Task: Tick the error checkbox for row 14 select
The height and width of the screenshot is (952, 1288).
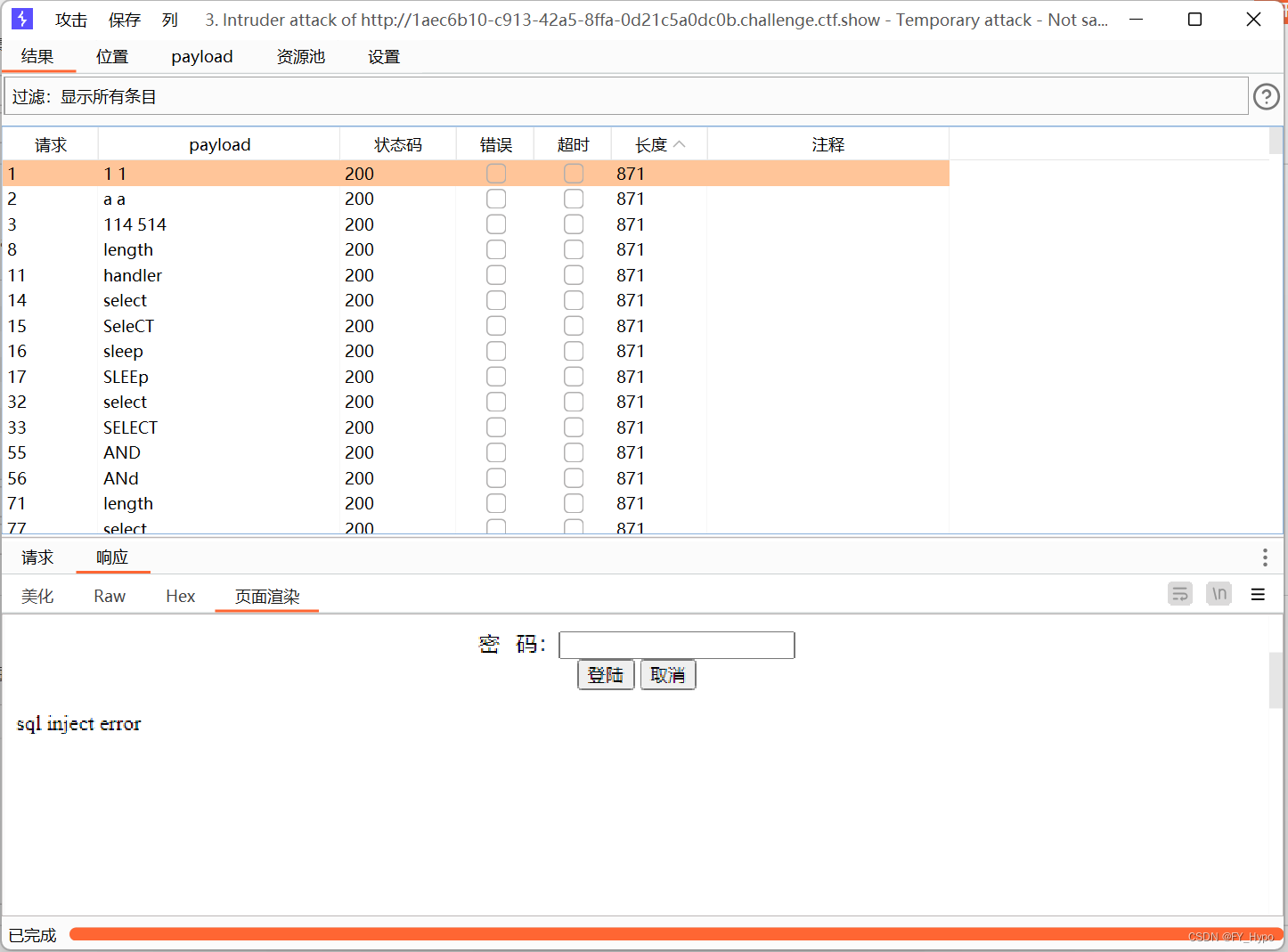Action: pos(496,300)
